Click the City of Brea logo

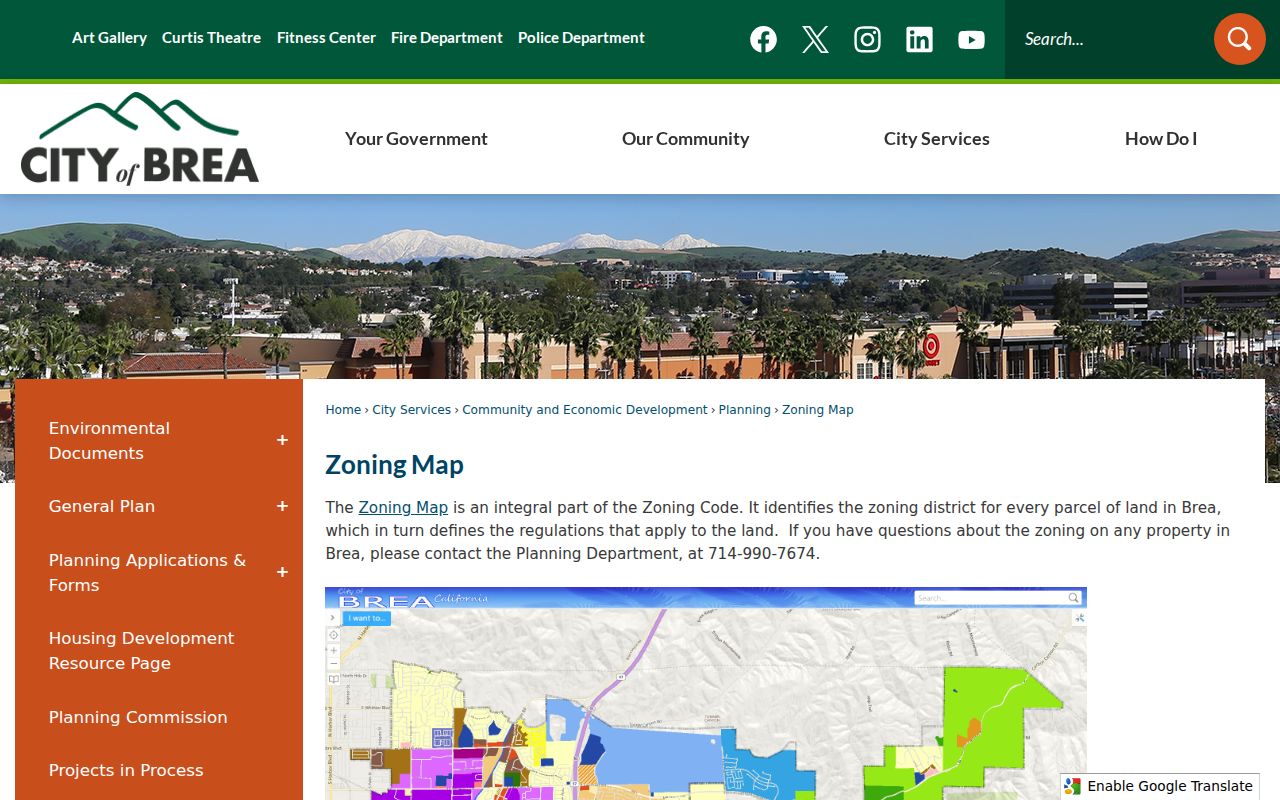pyautogui.click(x=140, y=138)
